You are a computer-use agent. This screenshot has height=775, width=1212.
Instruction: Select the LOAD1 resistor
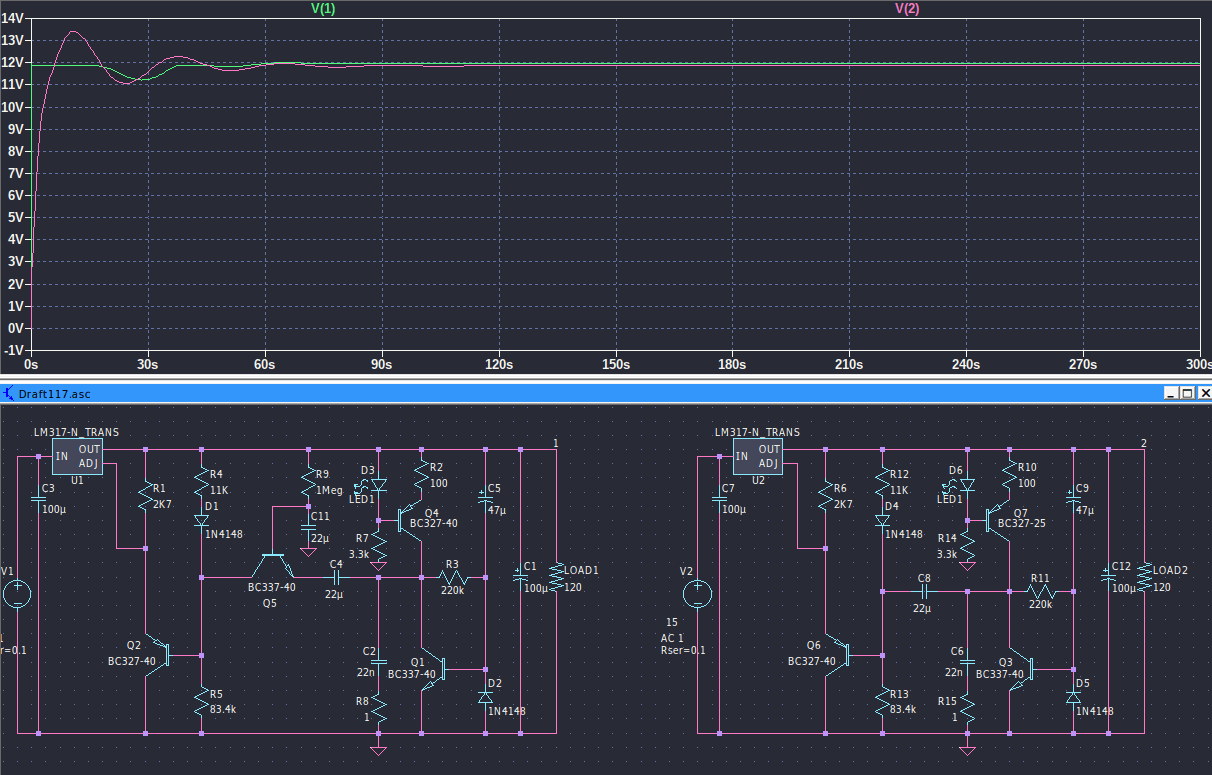(x=556, y=579)
